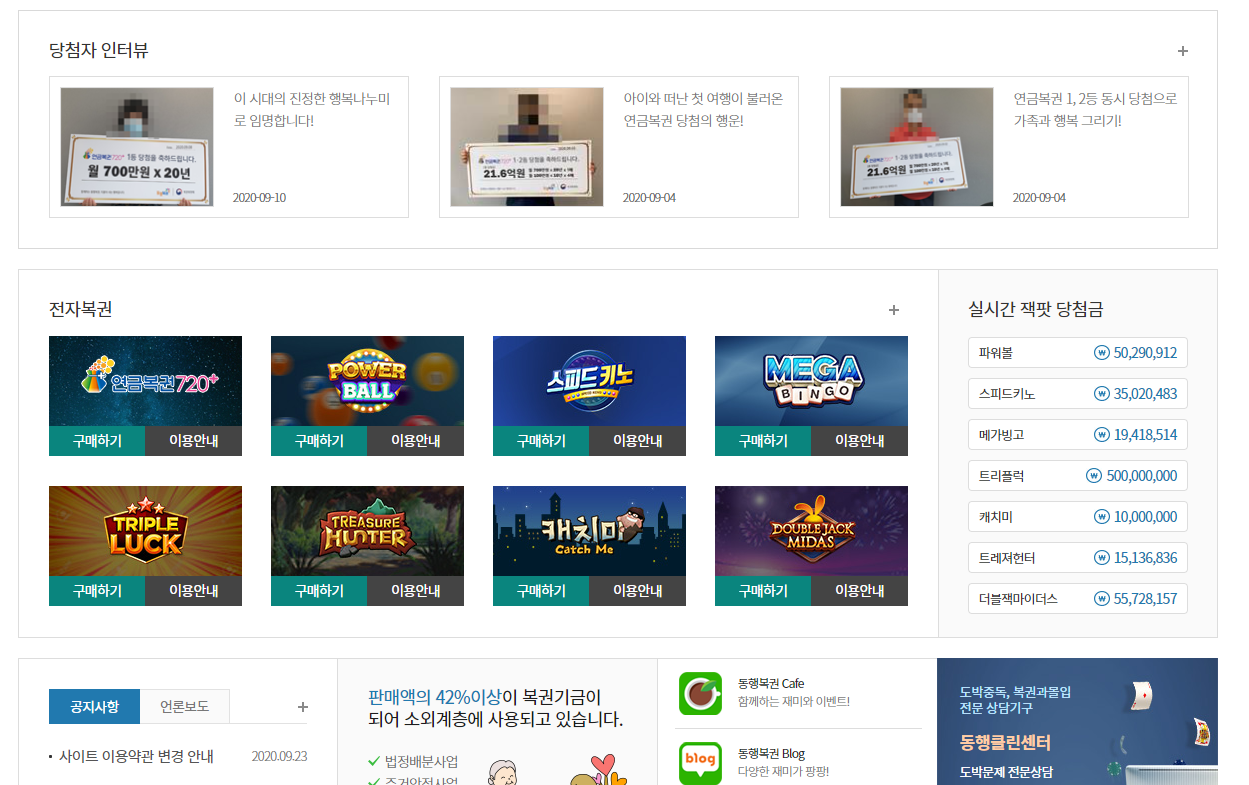Viewport: 1249px width, 785px height.
Task: Click 구매하기 under Treasure Hunter
Action: [x=319, y=591]
